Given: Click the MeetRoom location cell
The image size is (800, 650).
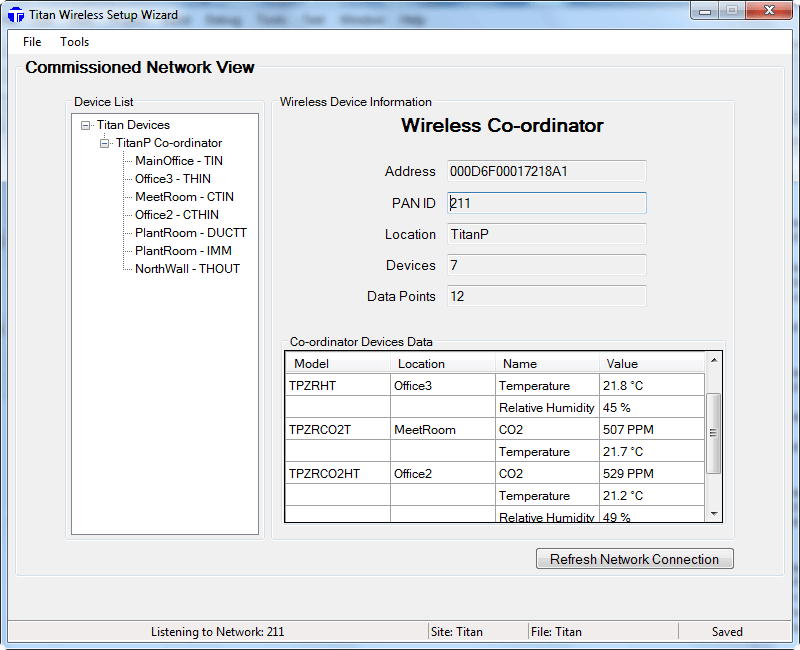Looking at the screenshot, I should pos(443,430).
